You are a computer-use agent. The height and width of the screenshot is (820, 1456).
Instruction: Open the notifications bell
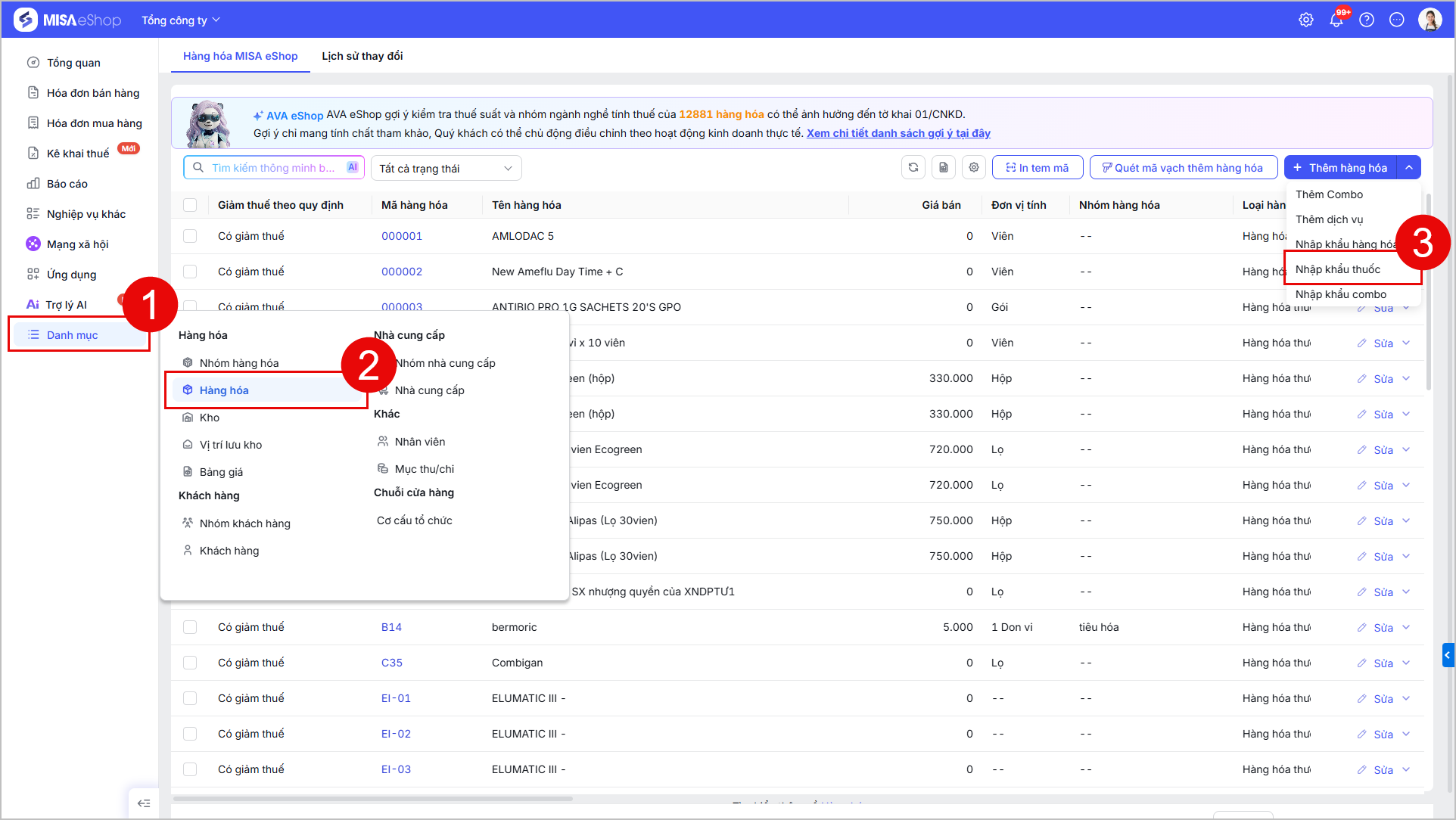tap(1336, 20)
